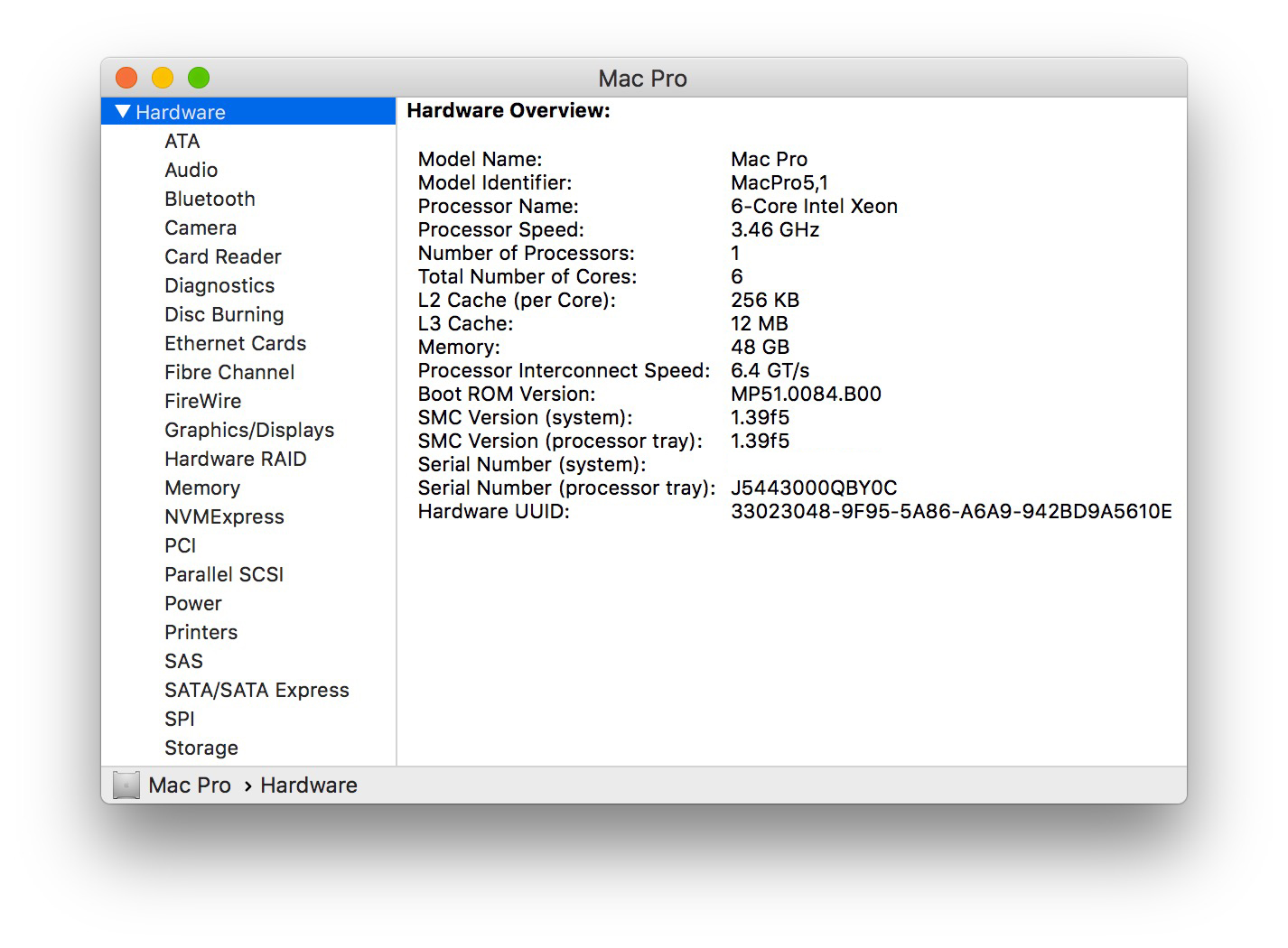Select SAS in the sidebar
Image resolution: width=1288 pixels, height=948 pixels.
183,662
